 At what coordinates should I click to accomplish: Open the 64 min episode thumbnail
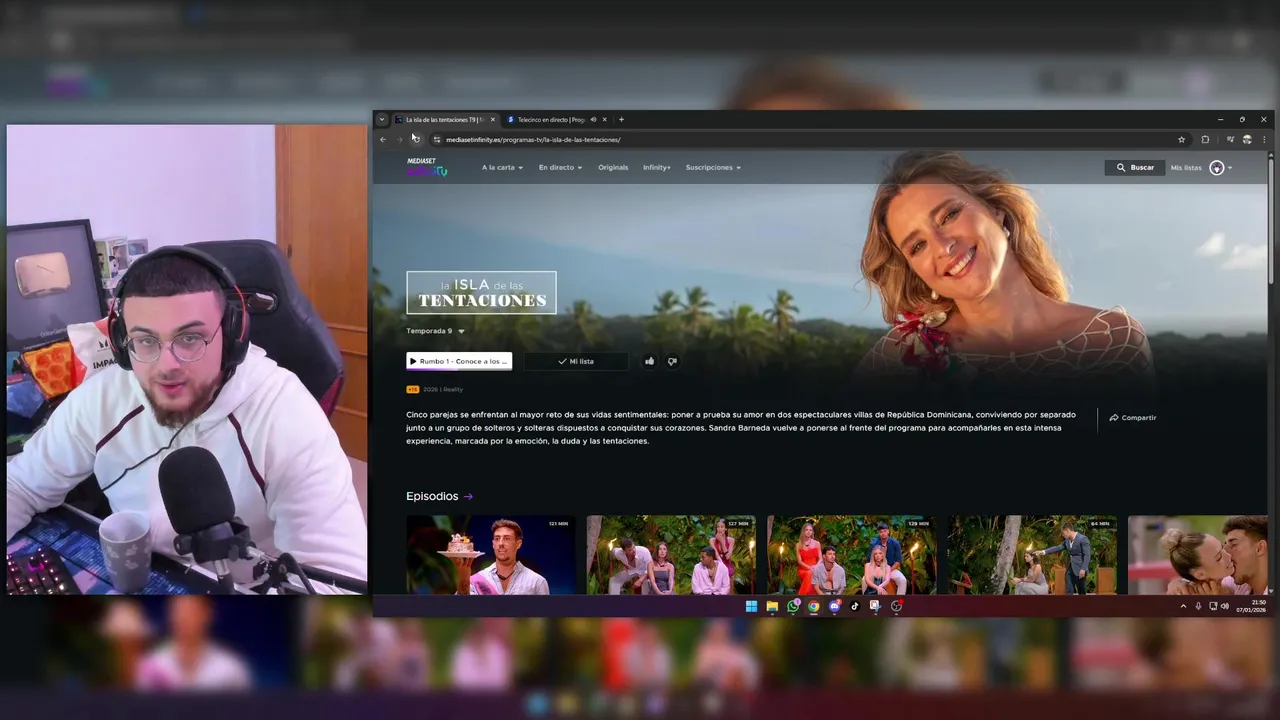coord(1032,555)
